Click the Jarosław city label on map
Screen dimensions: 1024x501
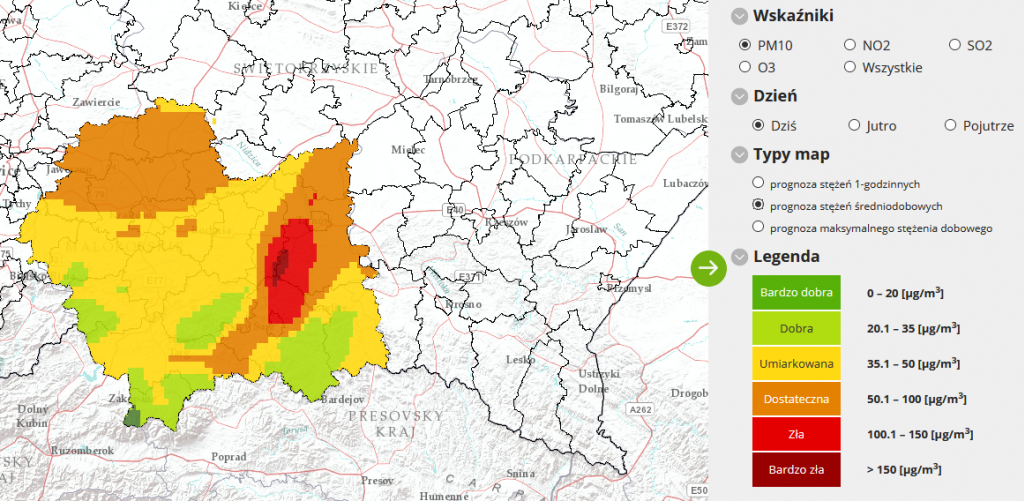coord(587,230)
